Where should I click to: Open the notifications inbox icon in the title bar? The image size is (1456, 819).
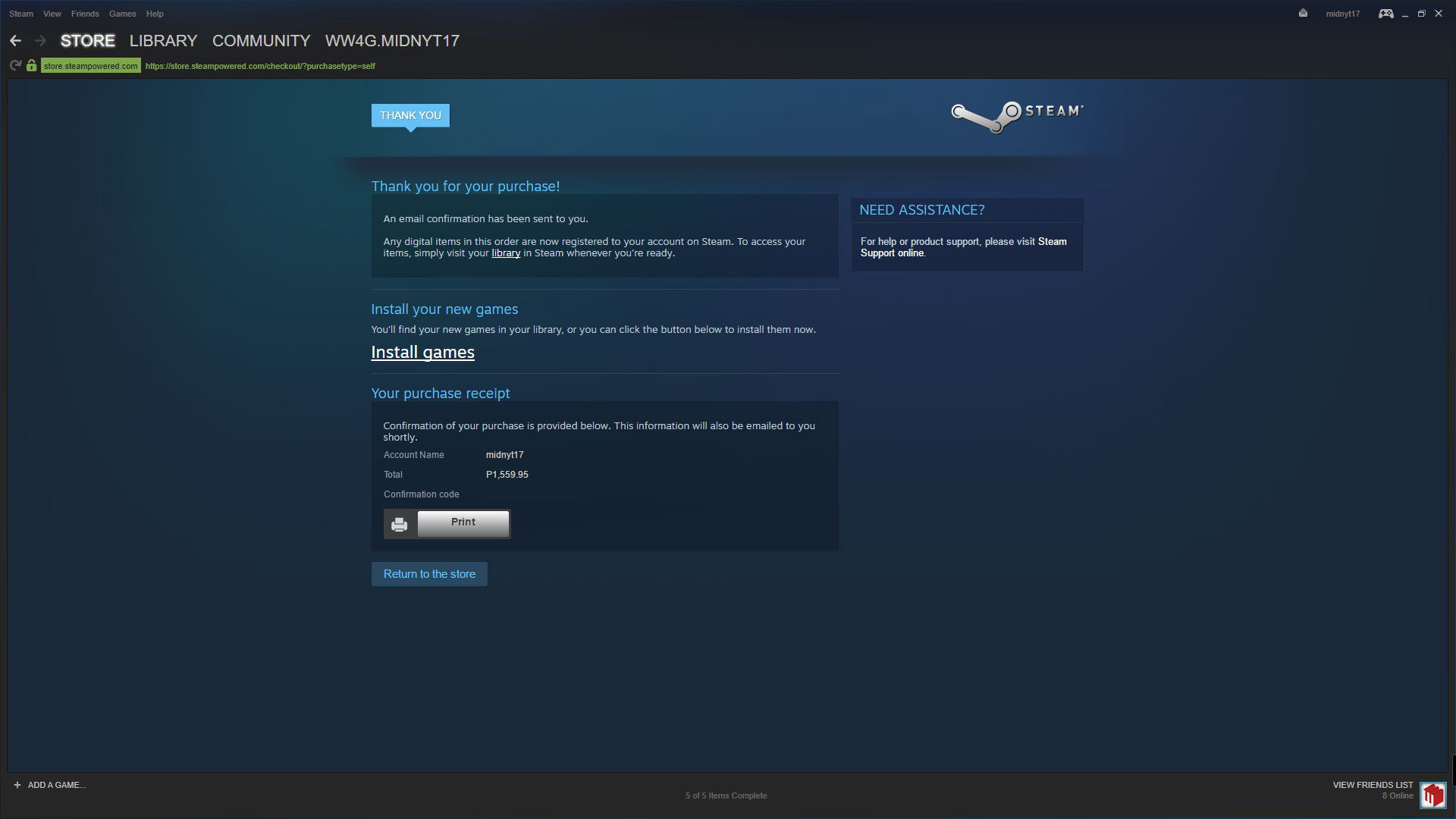coord(1303,13)
